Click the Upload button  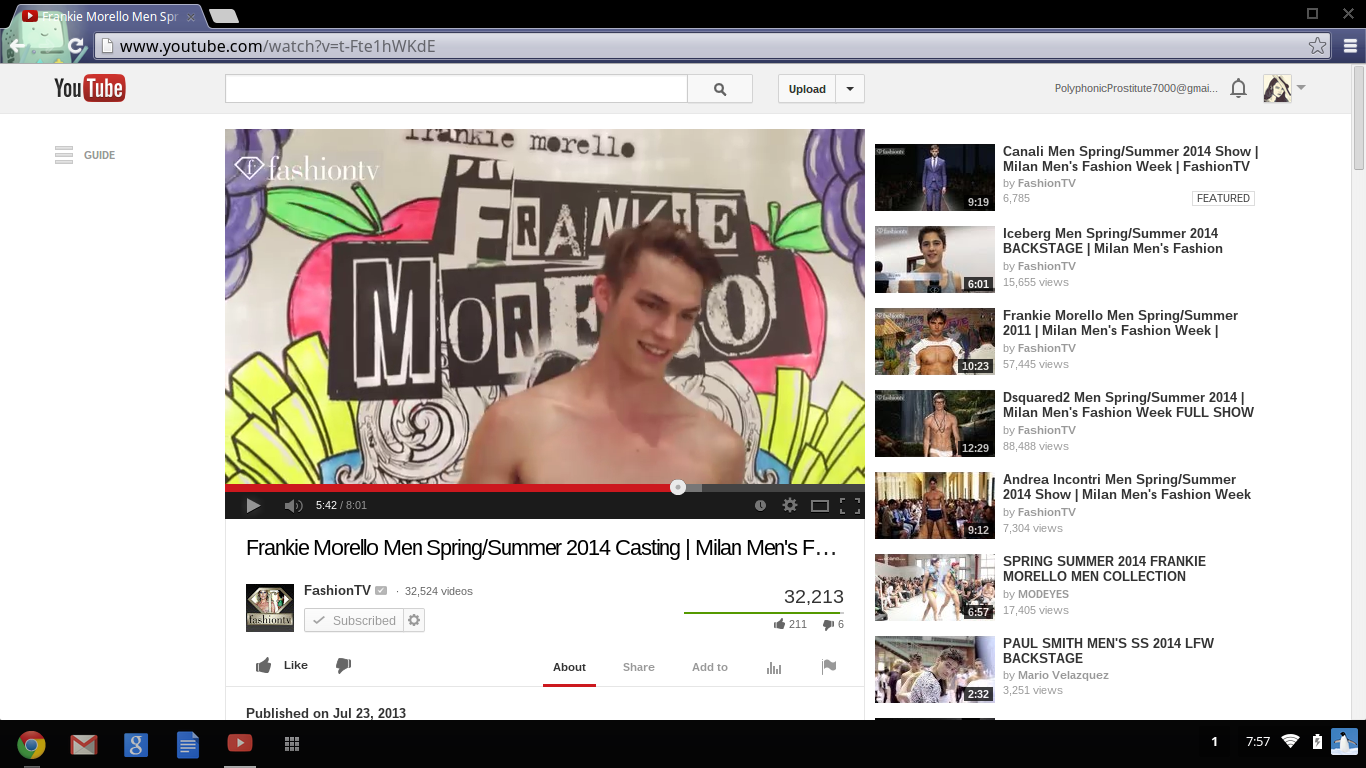pyautogui.click(x=807, y=89)
